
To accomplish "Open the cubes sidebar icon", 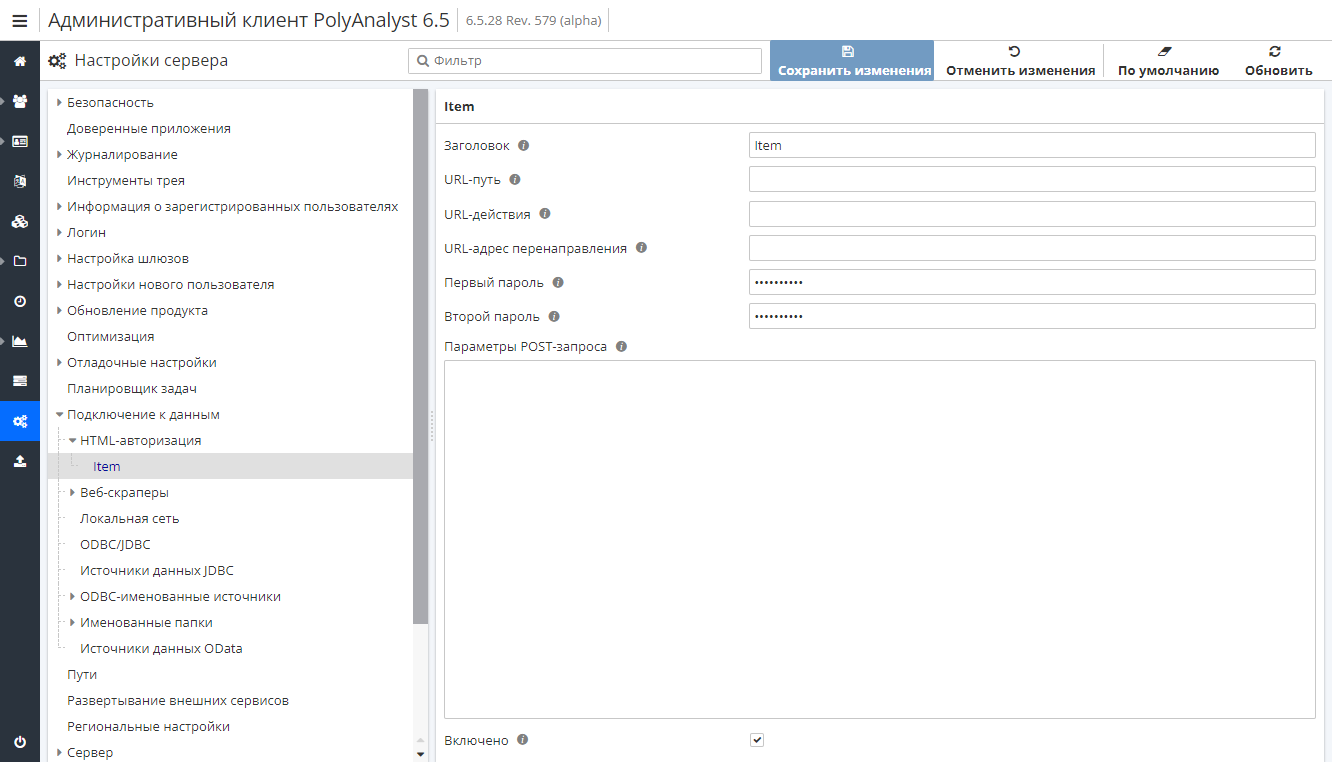I will [x=20, y=221].
